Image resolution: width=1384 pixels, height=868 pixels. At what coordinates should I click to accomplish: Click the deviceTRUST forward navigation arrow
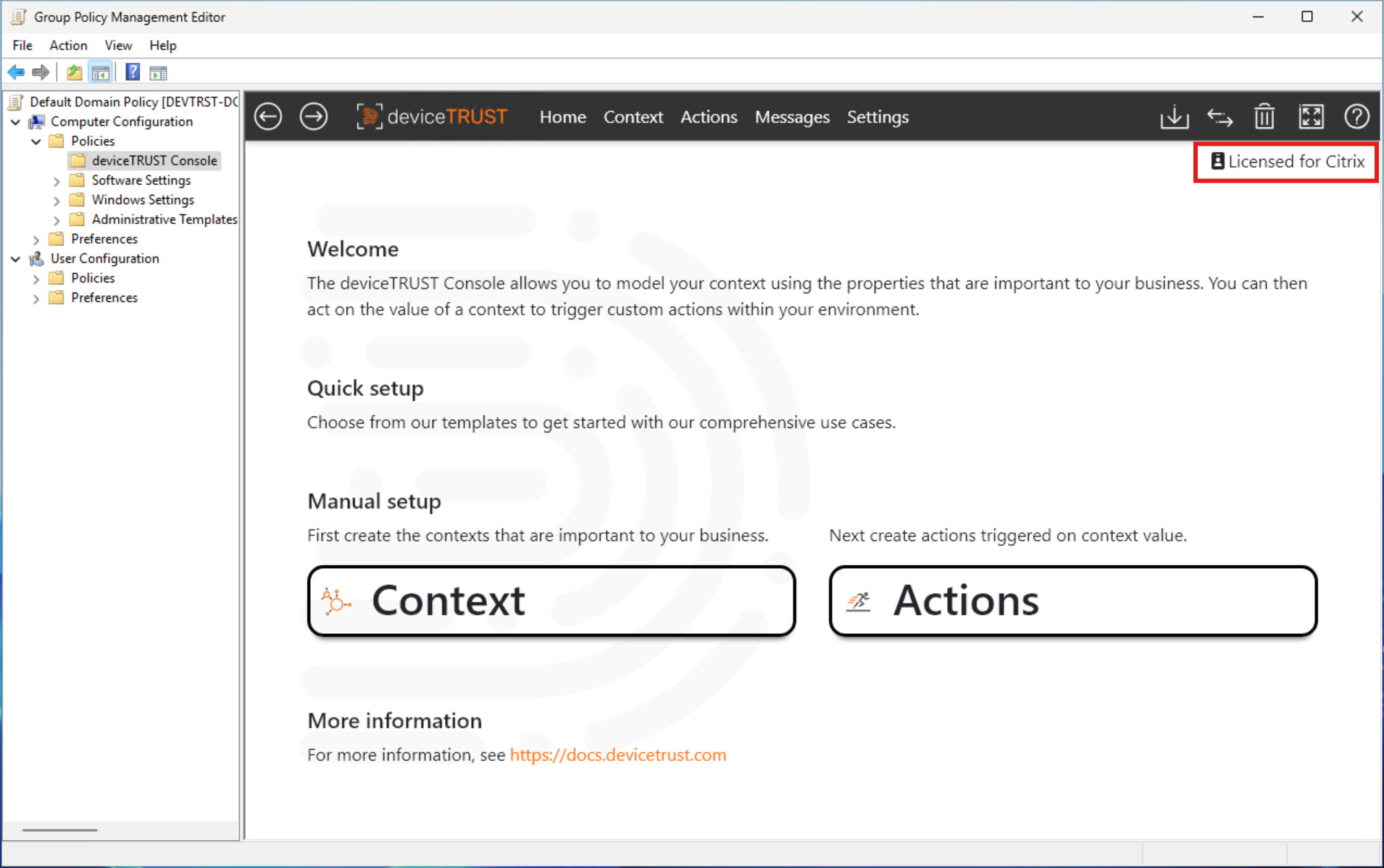point(314,117)
